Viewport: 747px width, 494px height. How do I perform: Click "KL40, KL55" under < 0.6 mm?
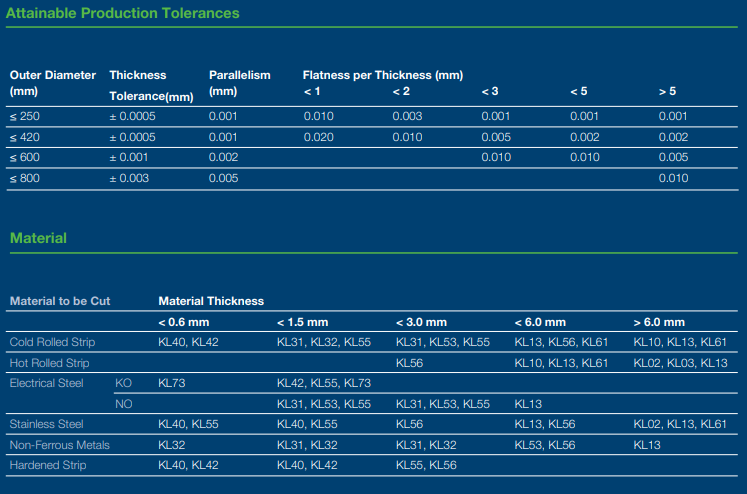188,424
